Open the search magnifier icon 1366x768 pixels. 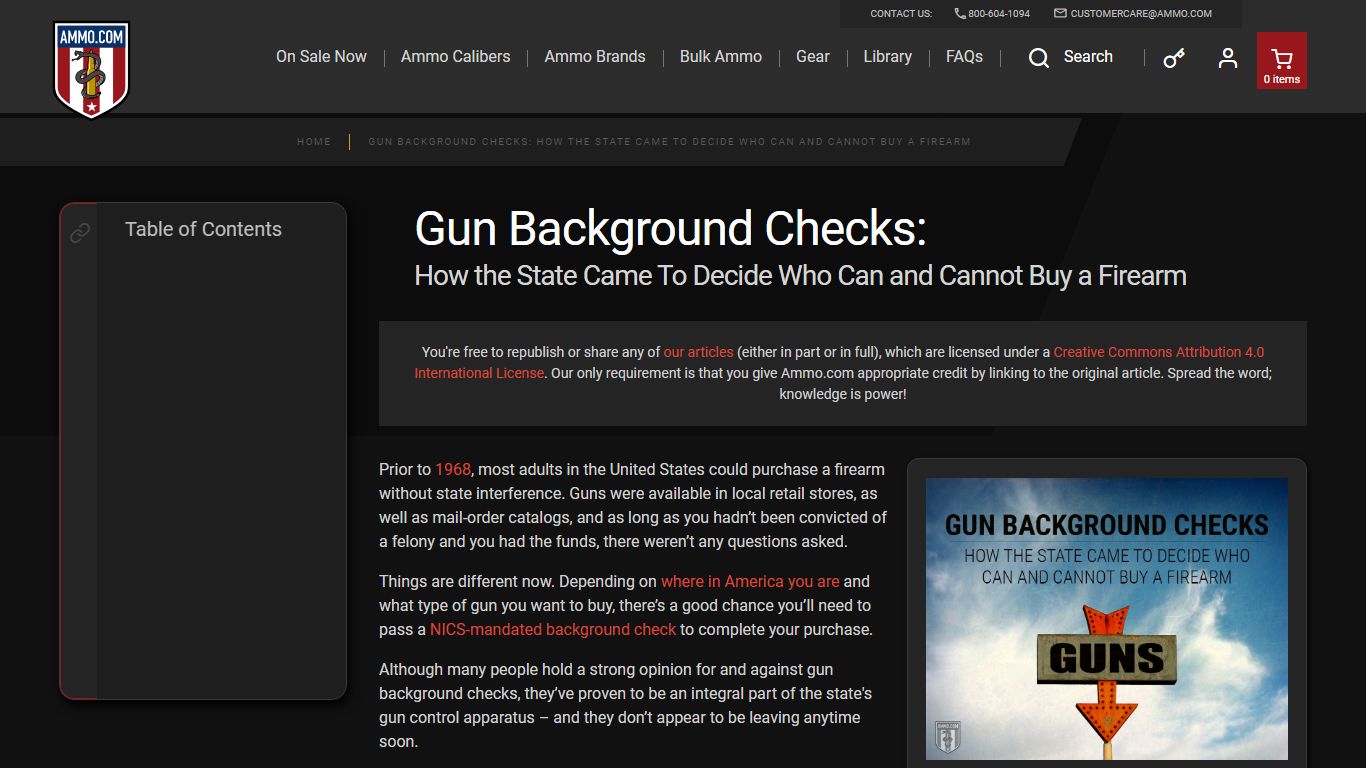click(1039, 58)
